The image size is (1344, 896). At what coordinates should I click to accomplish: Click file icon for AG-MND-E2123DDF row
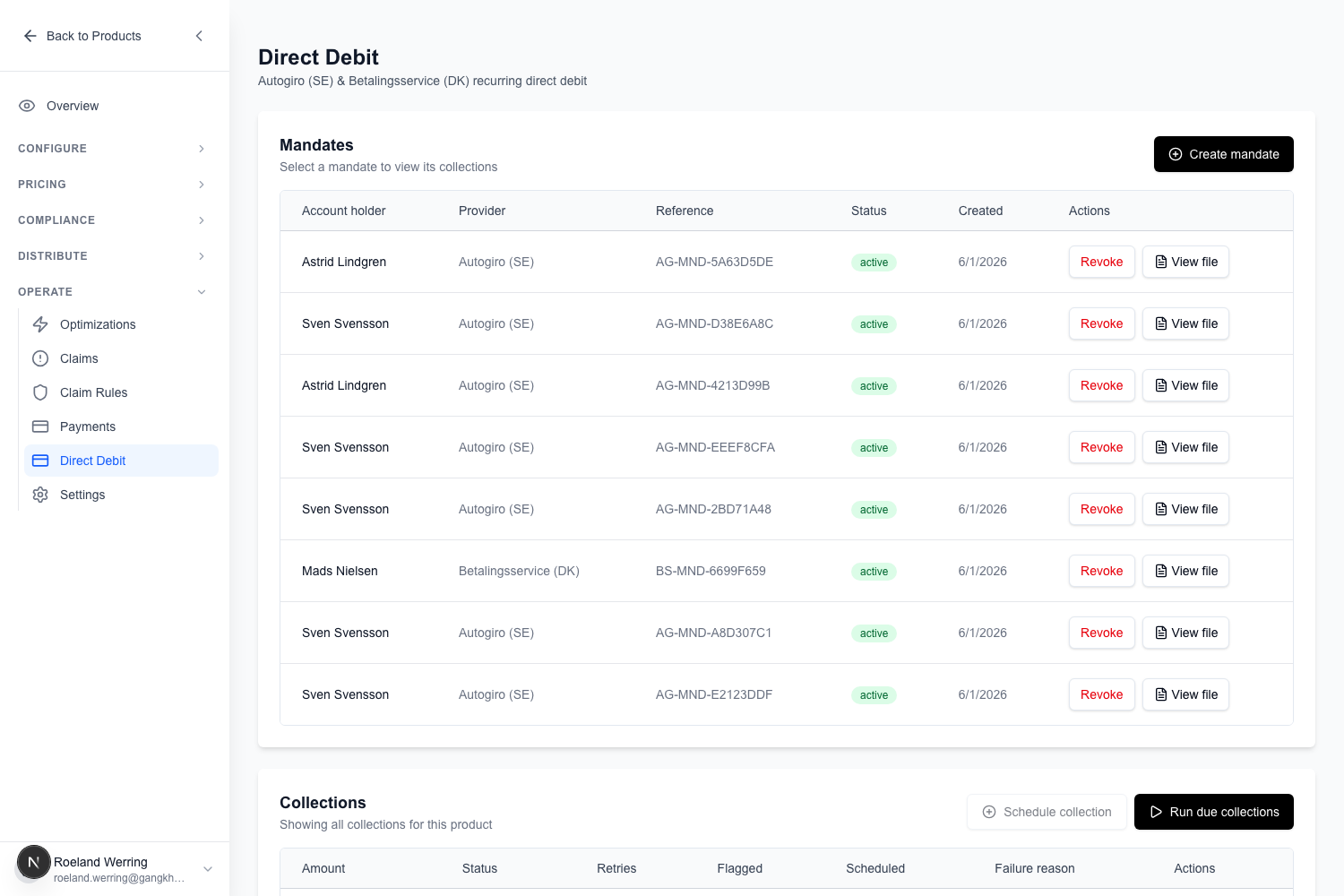click(1161, 694)
